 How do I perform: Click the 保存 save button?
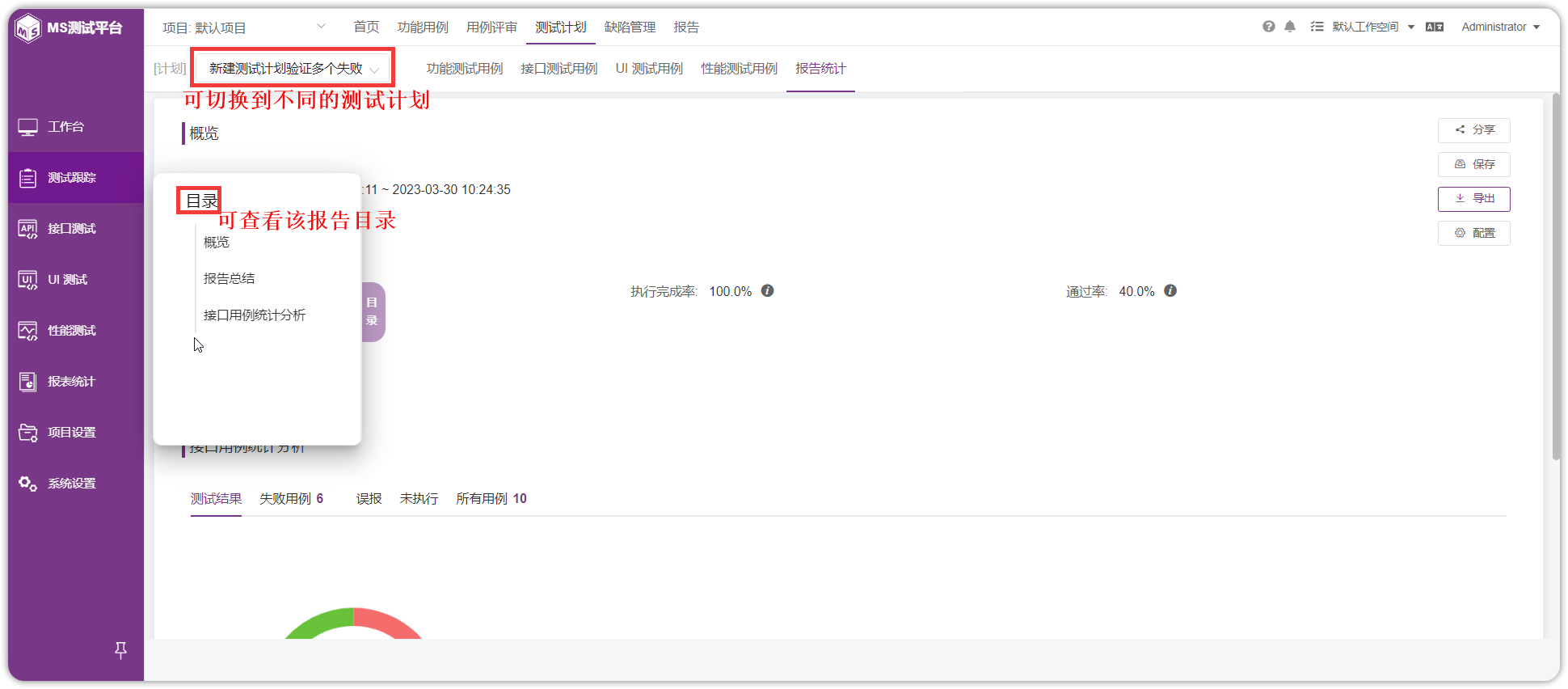1474,164
